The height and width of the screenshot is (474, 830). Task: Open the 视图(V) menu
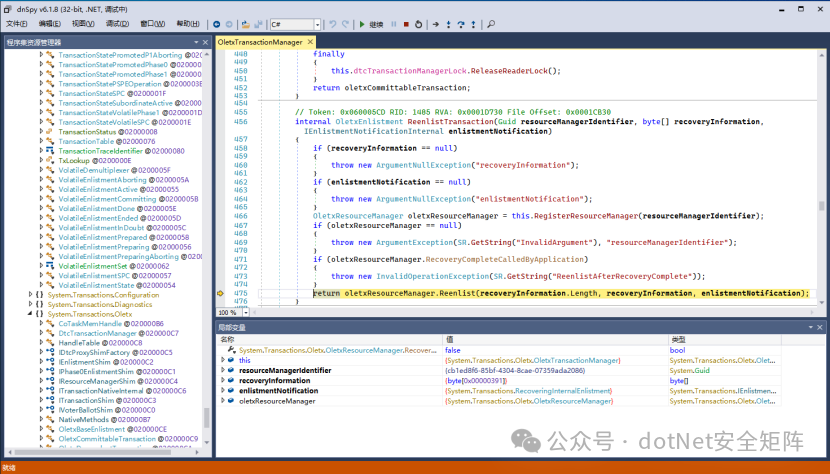83,24
